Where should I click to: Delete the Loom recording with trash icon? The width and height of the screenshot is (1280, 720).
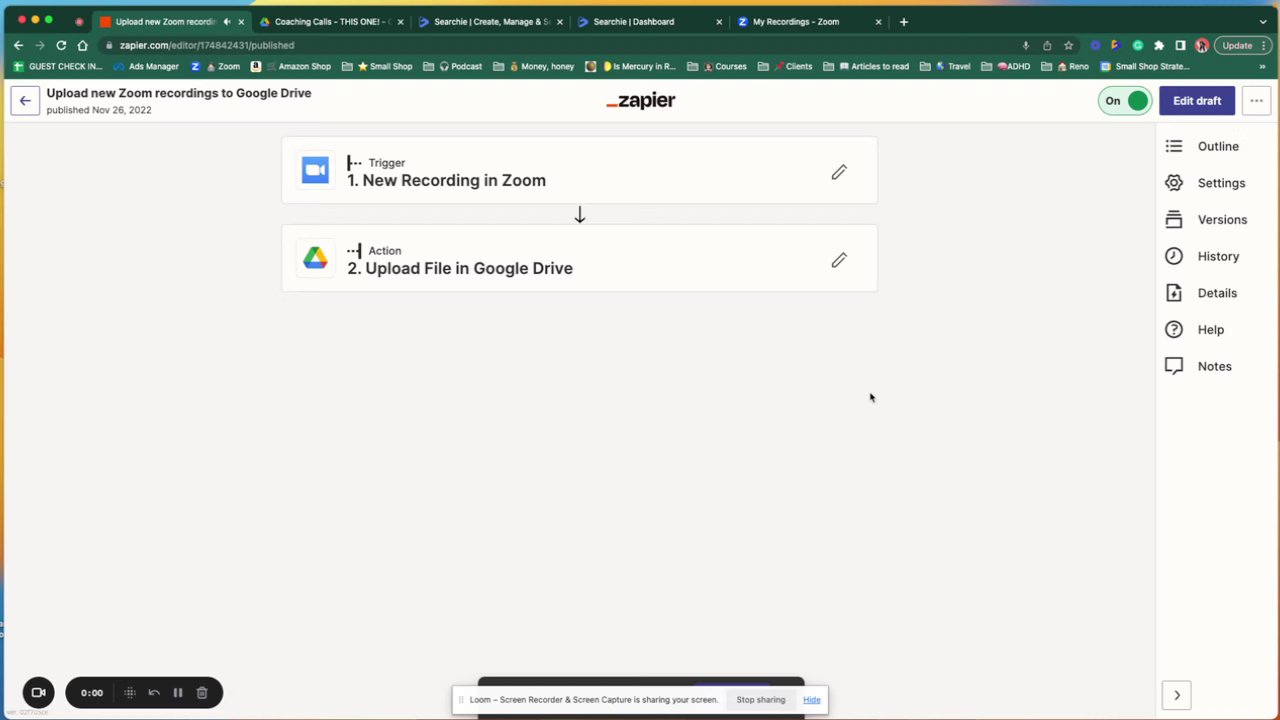tap(202, 693)
